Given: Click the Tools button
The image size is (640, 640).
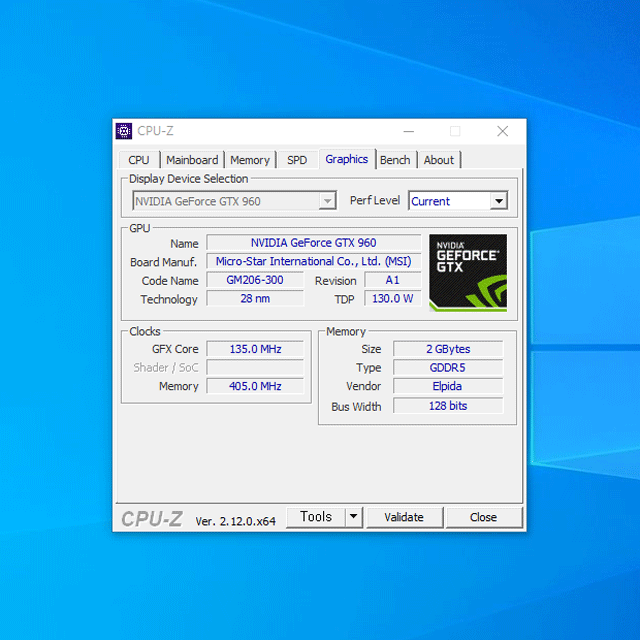Looking at the screenshot, I should pos(316,517).
